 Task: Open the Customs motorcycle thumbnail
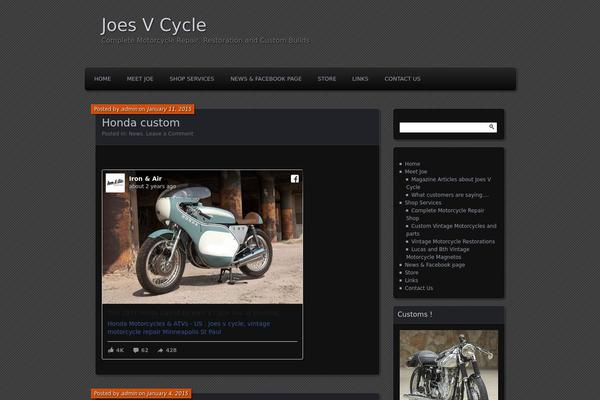point(449,365)
